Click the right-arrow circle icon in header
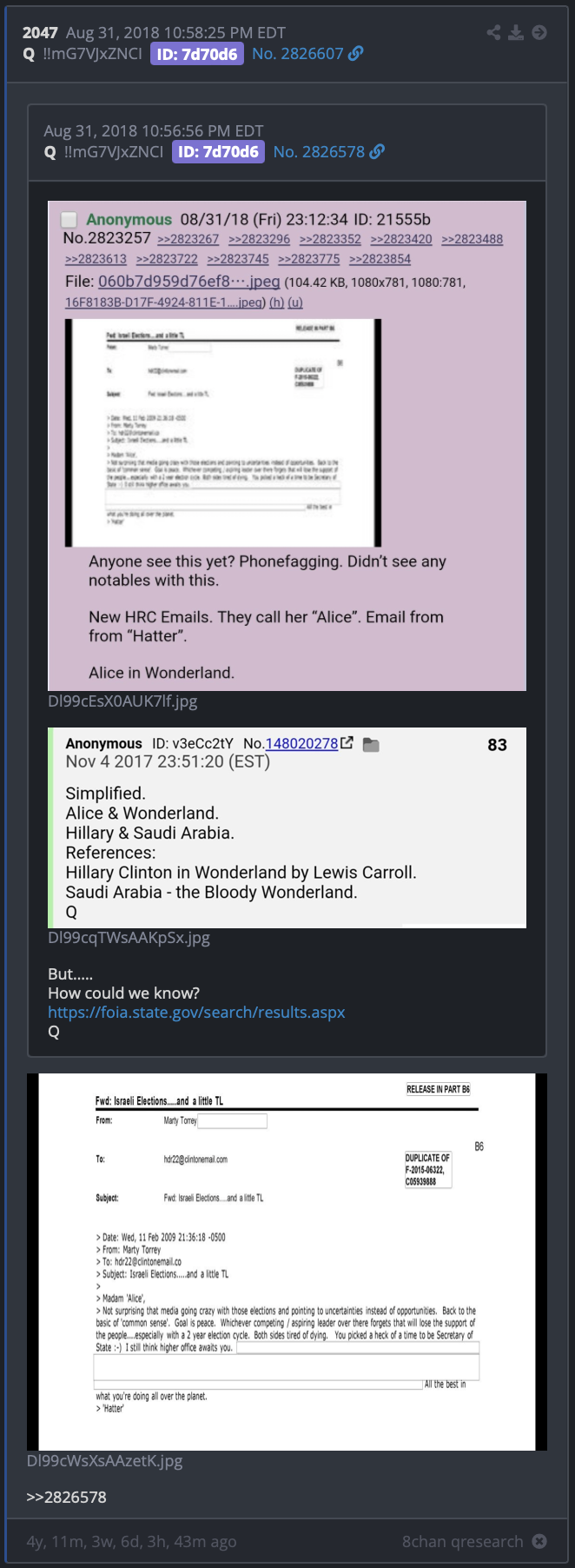The height and width of the screenshot is (1568, 575). (x=539, y=32)
